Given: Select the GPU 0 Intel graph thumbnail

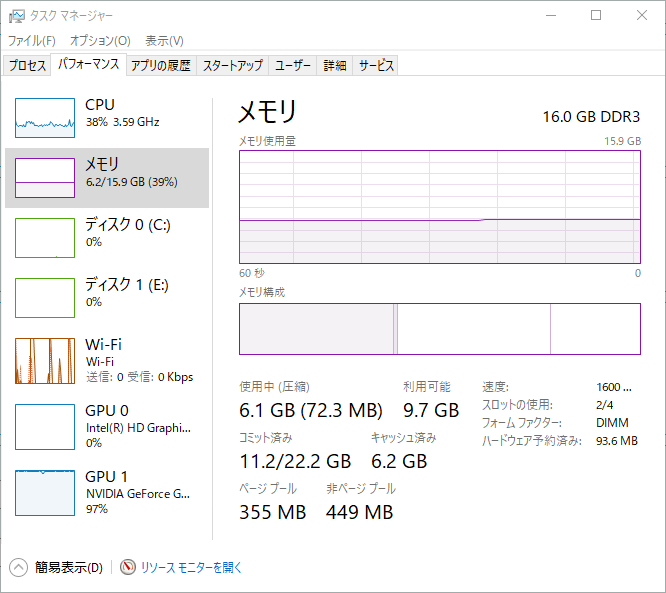Looking at the screenshot, I should click(45, 427).
